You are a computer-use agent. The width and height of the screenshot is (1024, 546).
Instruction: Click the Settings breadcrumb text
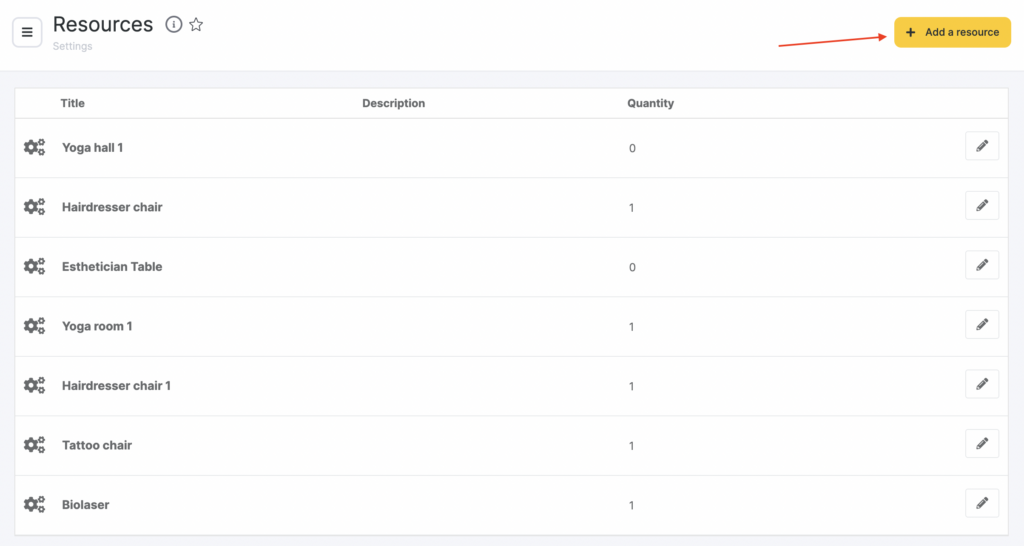tap(72, 46)
